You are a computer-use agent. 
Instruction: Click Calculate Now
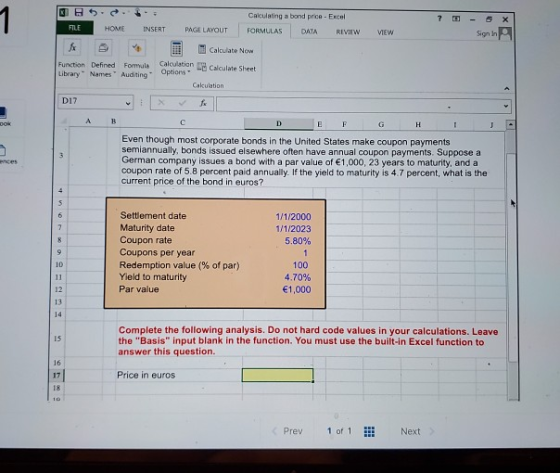click(226, 50)
